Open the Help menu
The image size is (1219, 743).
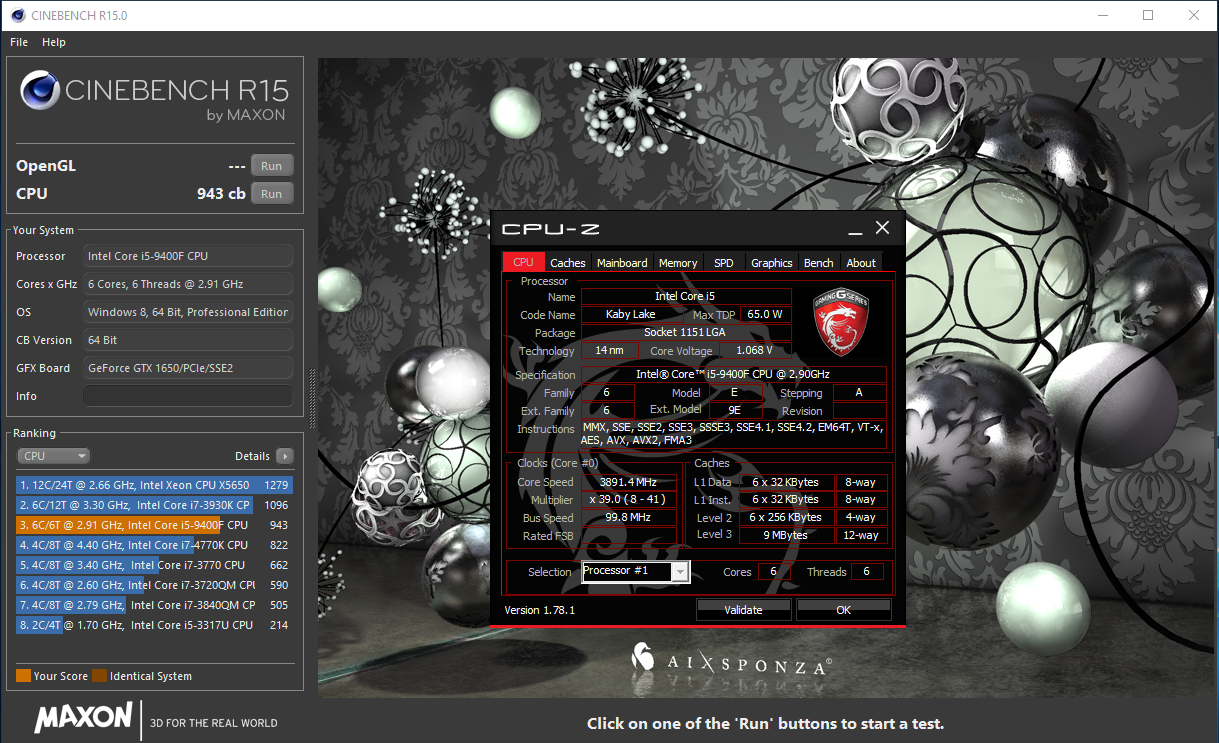pyautogui.click(x=53, y=42)
